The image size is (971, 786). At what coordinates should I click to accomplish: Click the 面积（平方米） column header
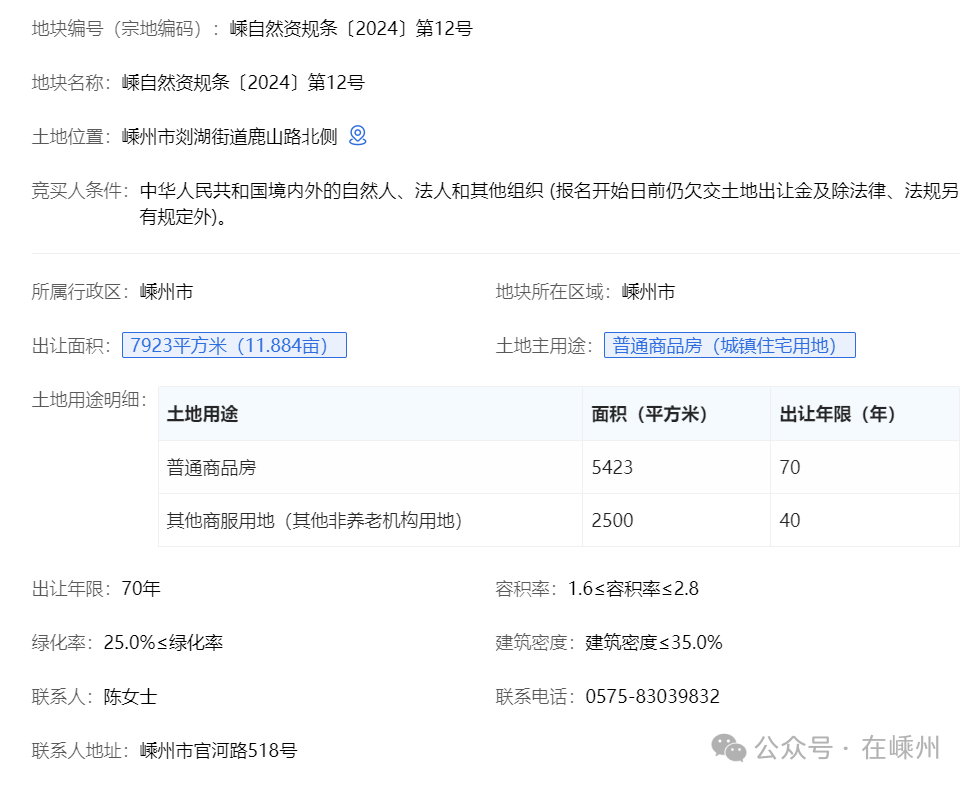point(650,414)
